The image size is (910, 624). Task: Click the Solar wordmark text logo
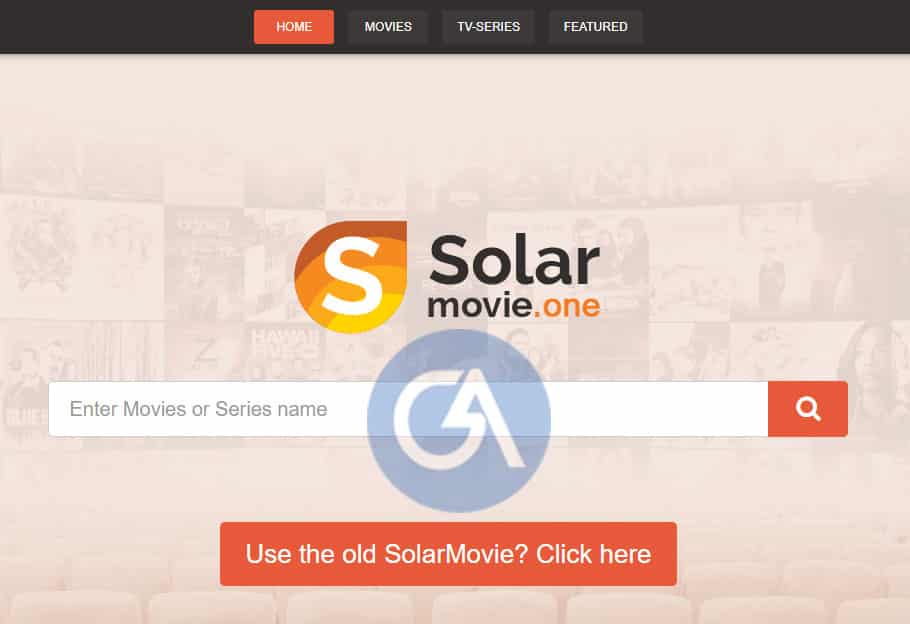[514, 260]
